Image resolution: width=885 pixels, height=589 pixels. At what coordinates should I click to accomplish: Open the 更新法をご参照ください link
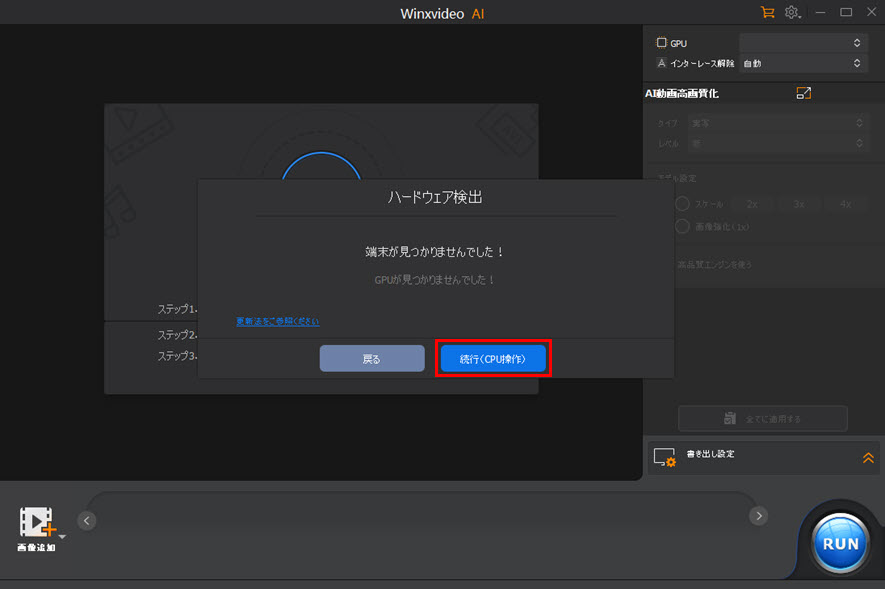tap(278, 321)
